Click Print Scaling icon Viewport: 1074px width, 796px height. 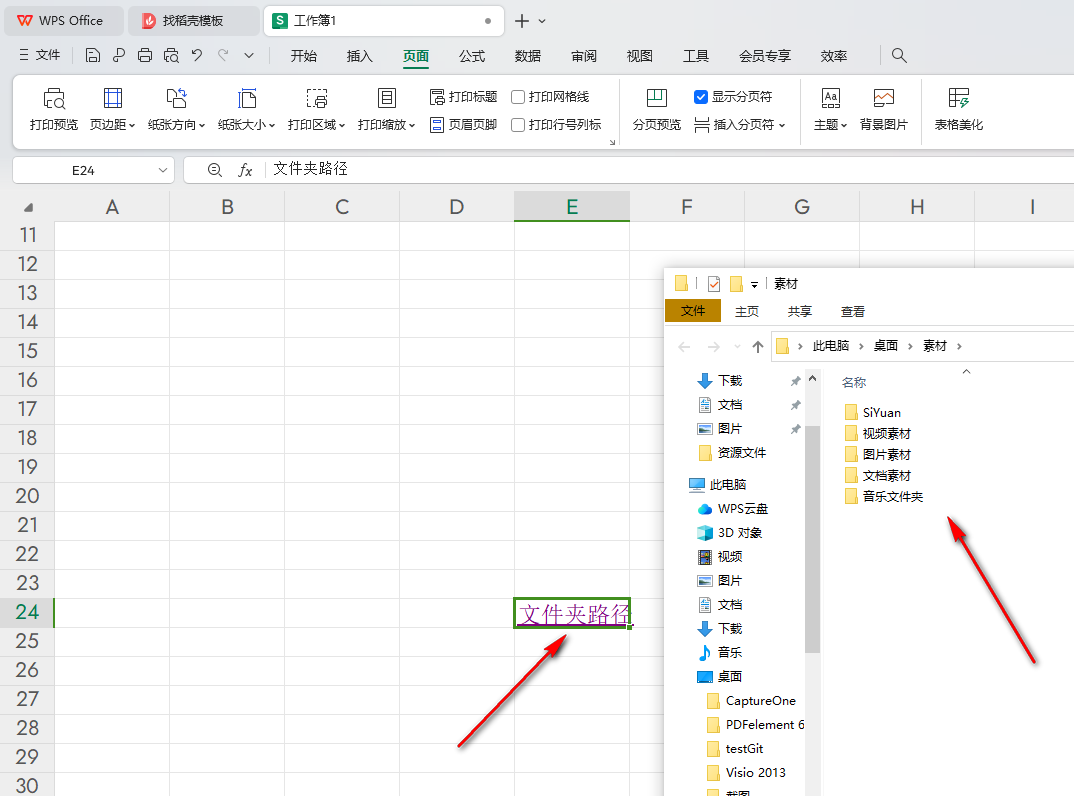386,99
